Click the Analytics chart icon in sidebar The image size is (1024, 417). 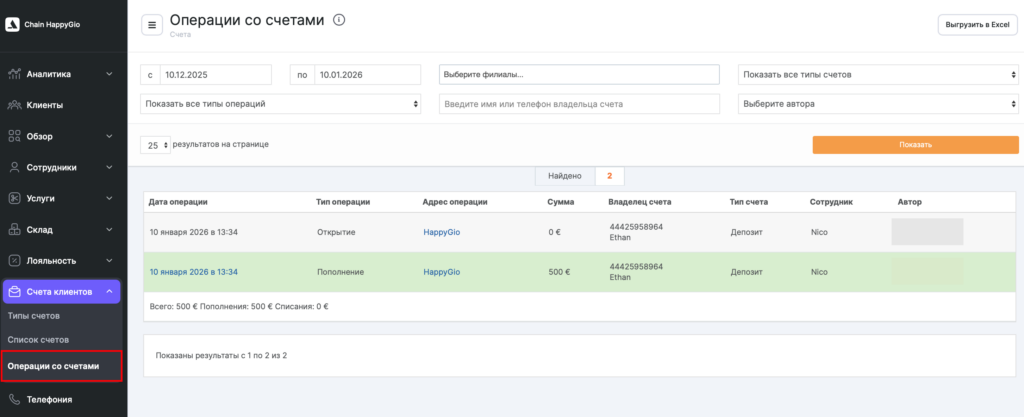point(14,74)
